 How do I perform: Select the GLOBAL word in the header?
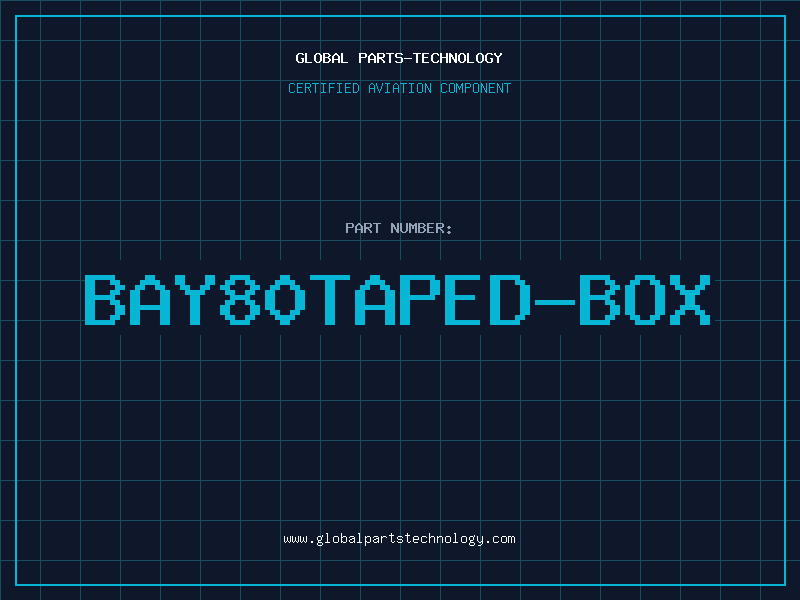click(x=321, y=58)
